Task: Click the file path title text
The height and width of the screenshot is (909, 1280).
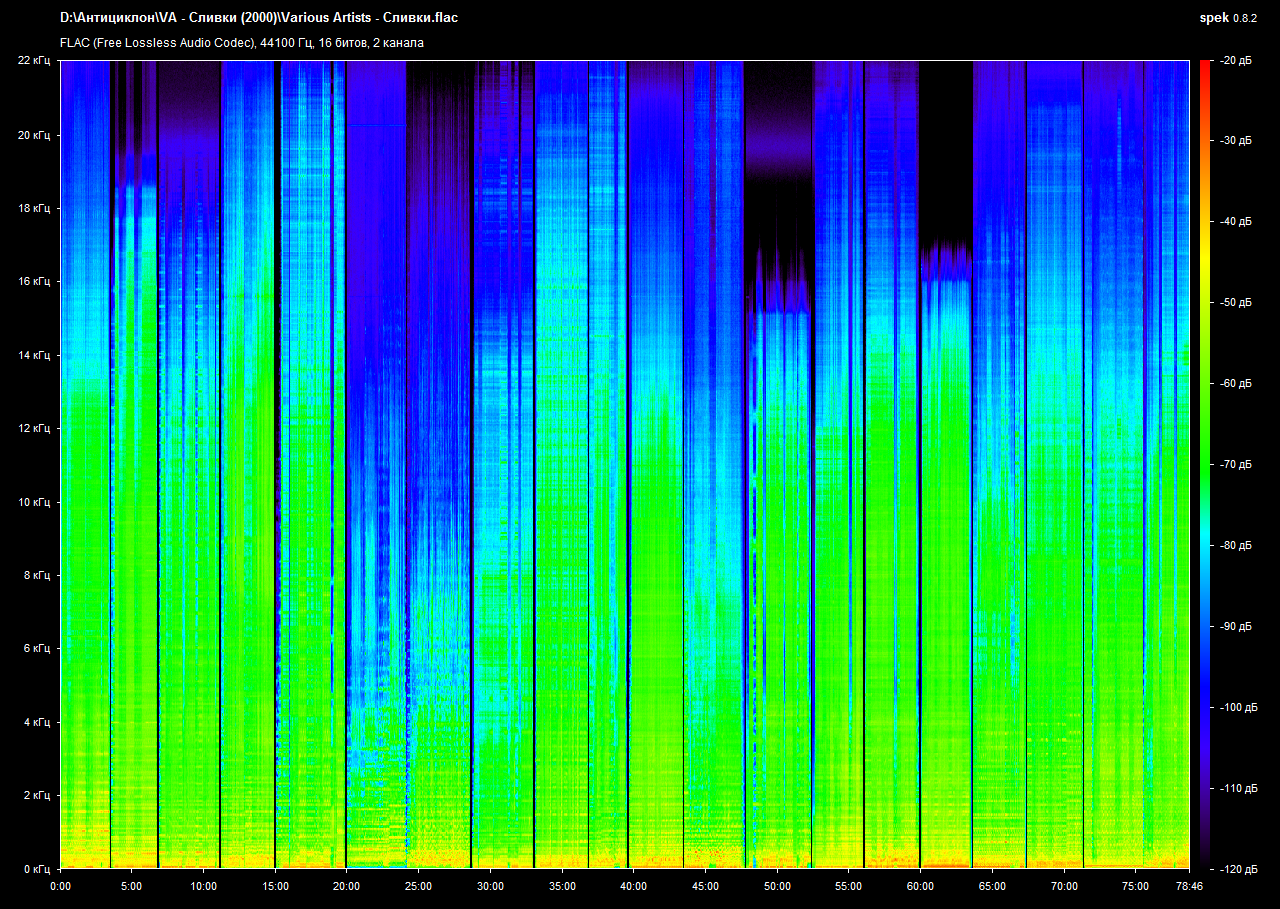Action: (260, 18)
